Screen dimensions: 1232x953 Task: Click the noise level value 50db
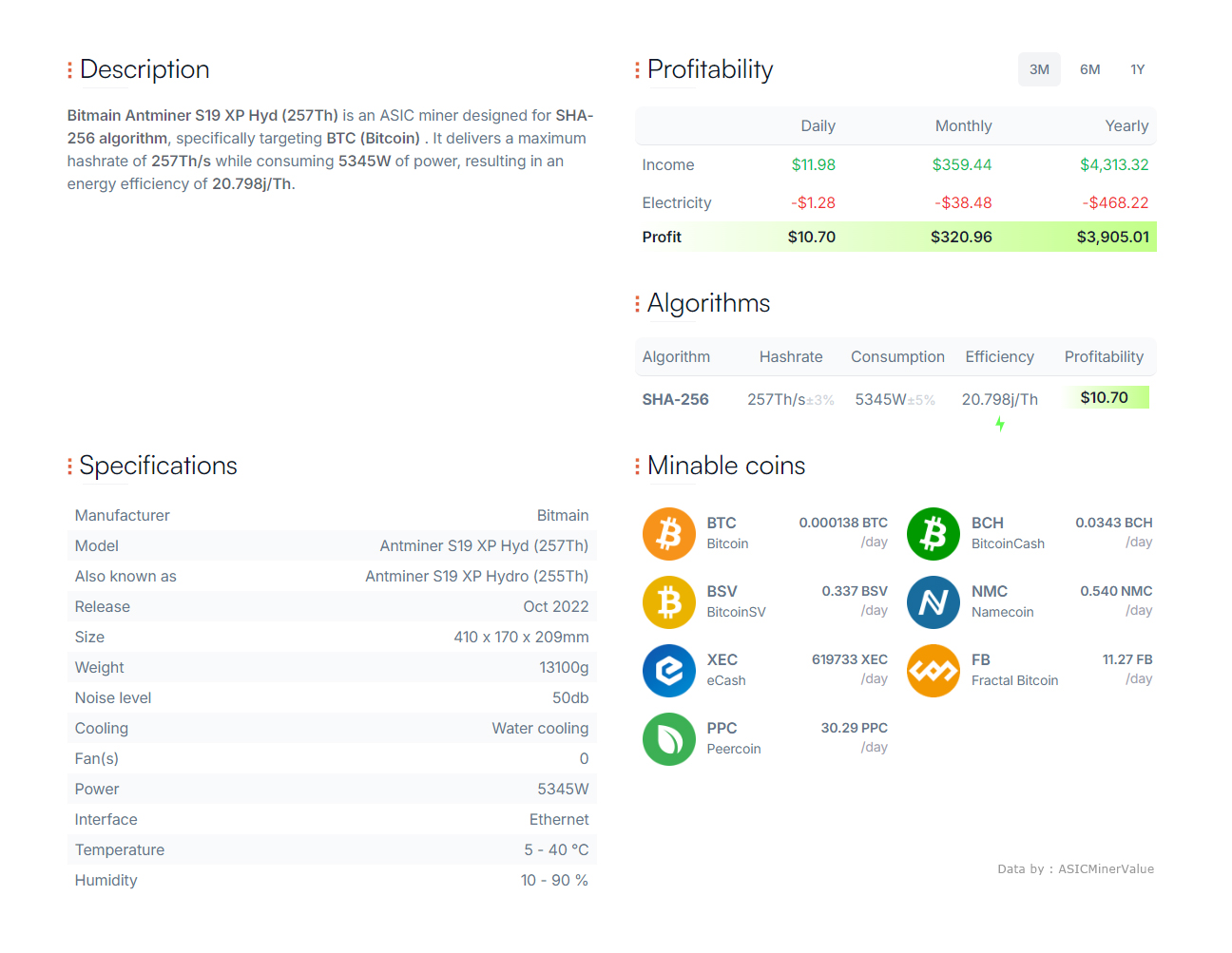pos(570,697)
